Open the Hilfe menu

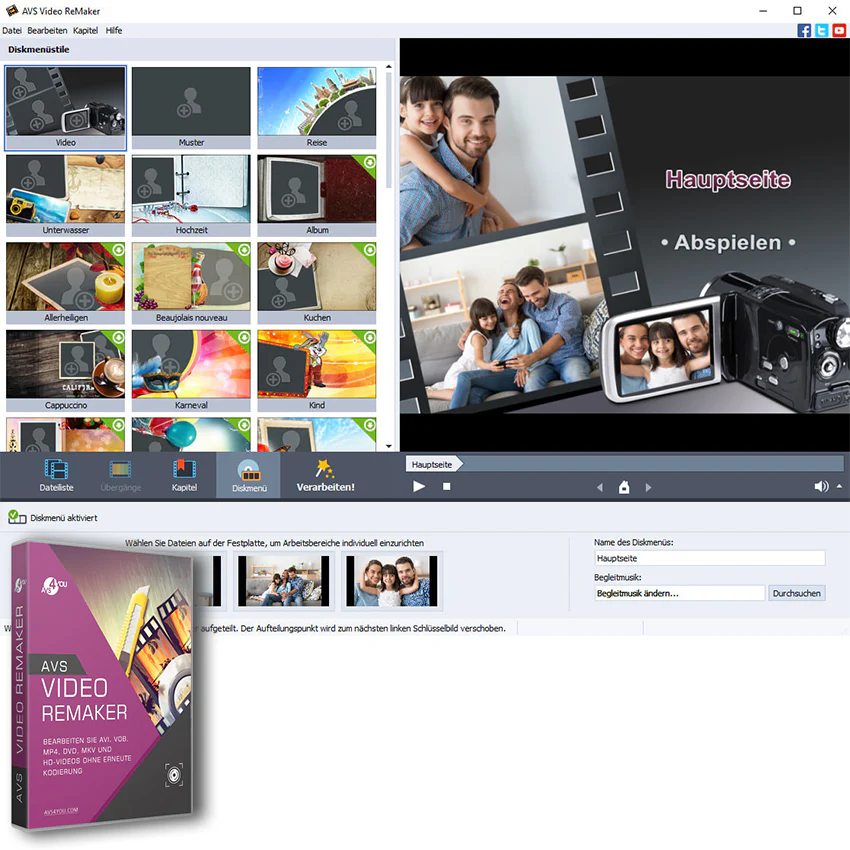114,30
